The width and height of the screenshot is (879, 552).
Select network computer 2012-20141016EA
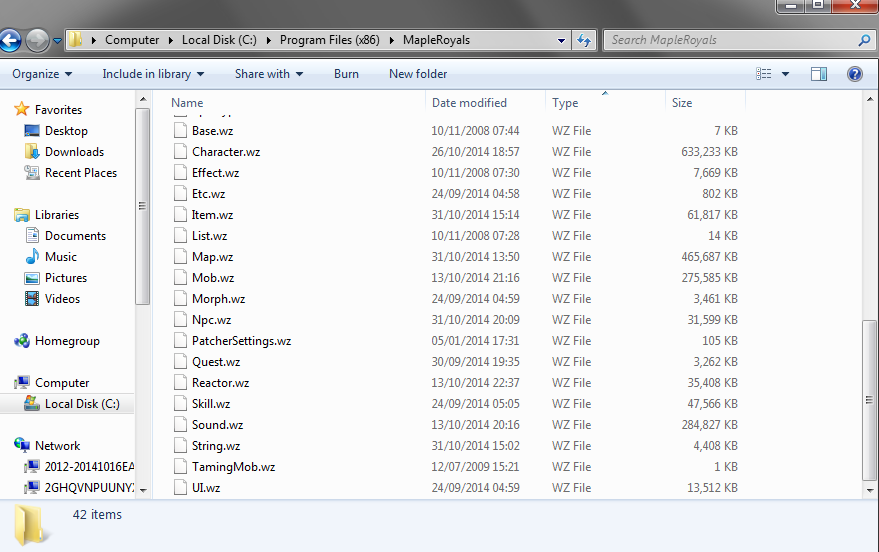point(89,467)
